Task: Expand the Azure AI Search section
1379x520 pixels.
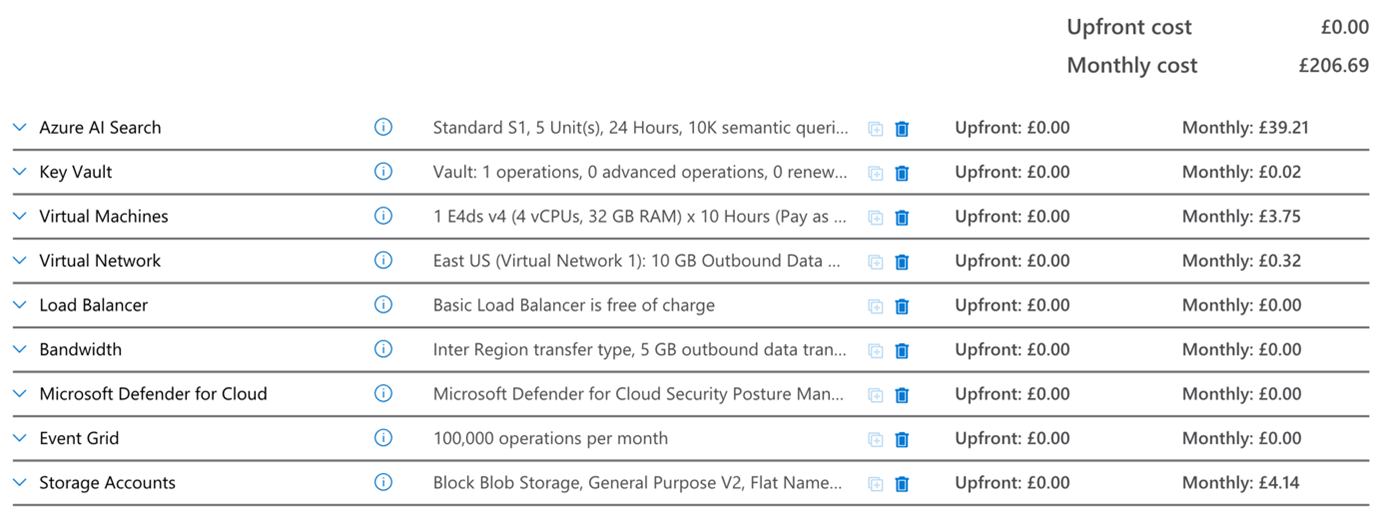Action: 19,128
